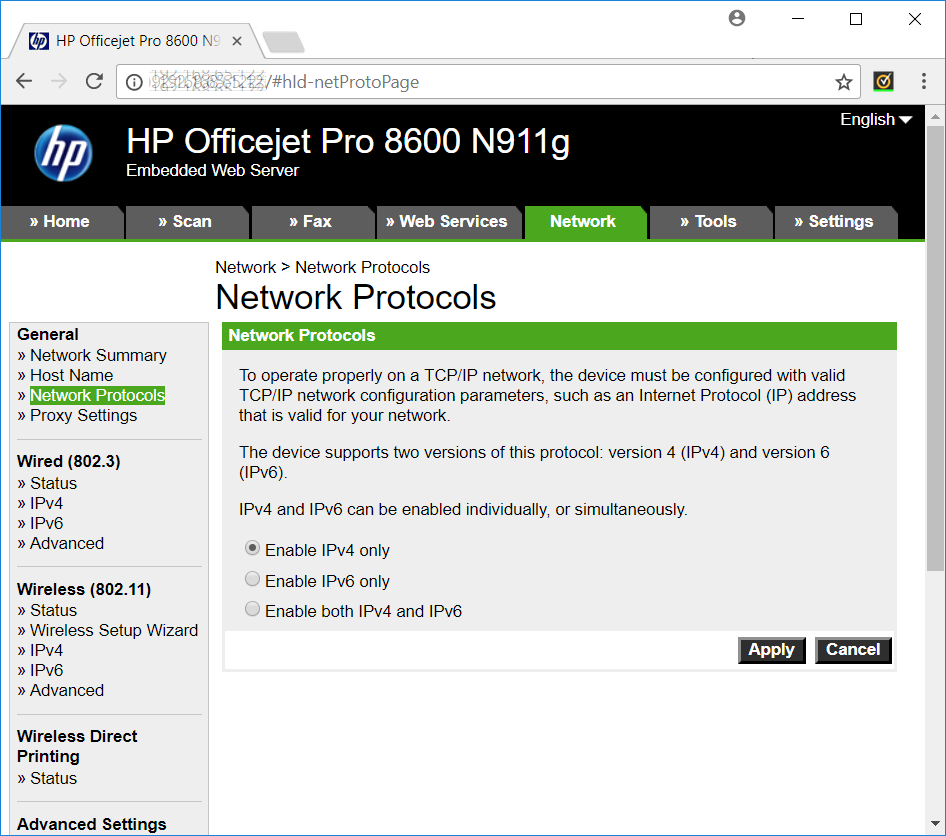Click the scrollbar up arrow
The width and height of the screenshot is (946, 836).
coord(935,116)
